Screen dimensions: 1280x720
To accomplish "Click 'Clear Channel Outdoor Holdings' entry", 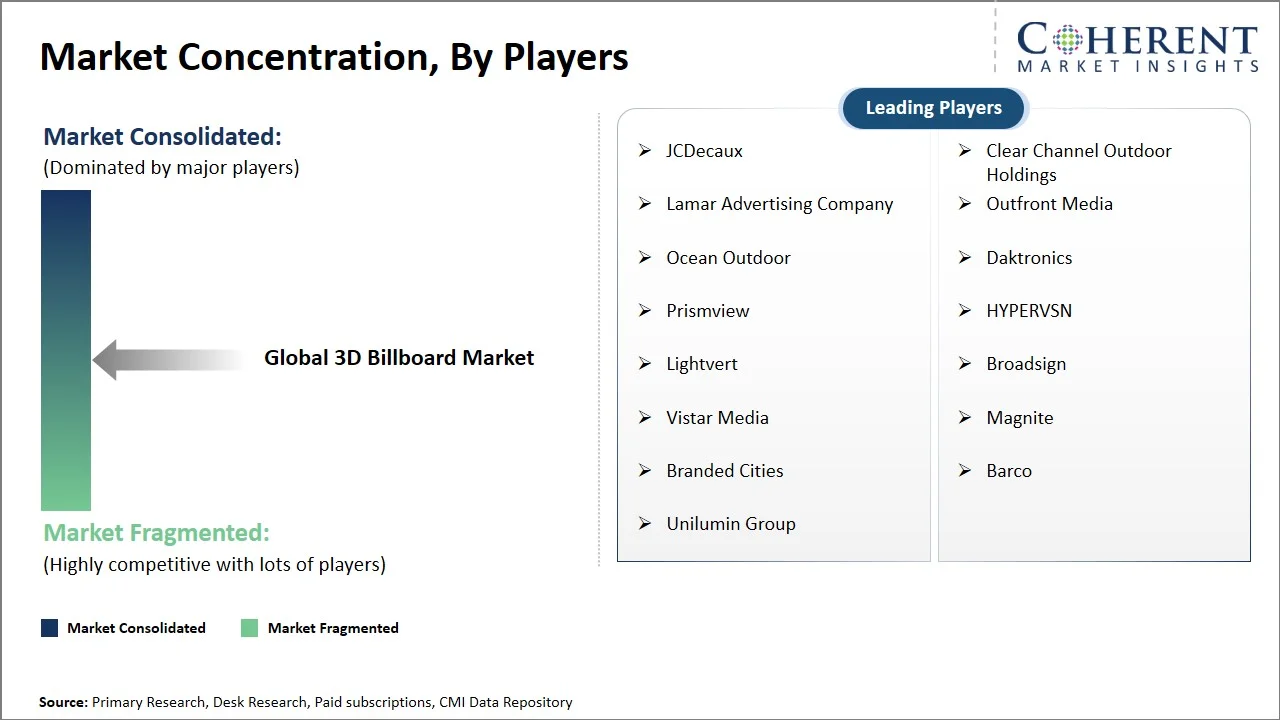I will point(1078,163).
